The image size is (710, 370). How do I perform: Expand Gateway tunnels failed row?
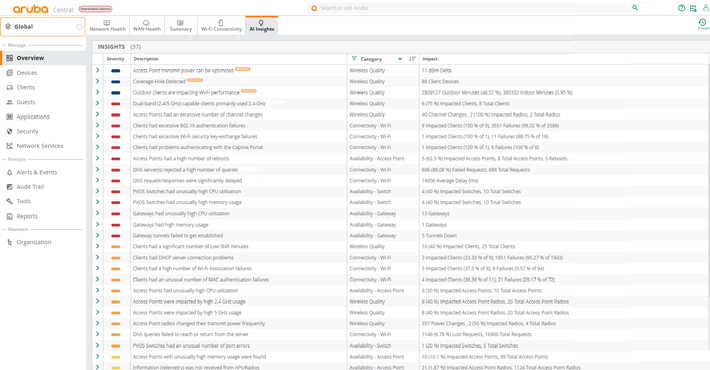[x=97, y=235]
